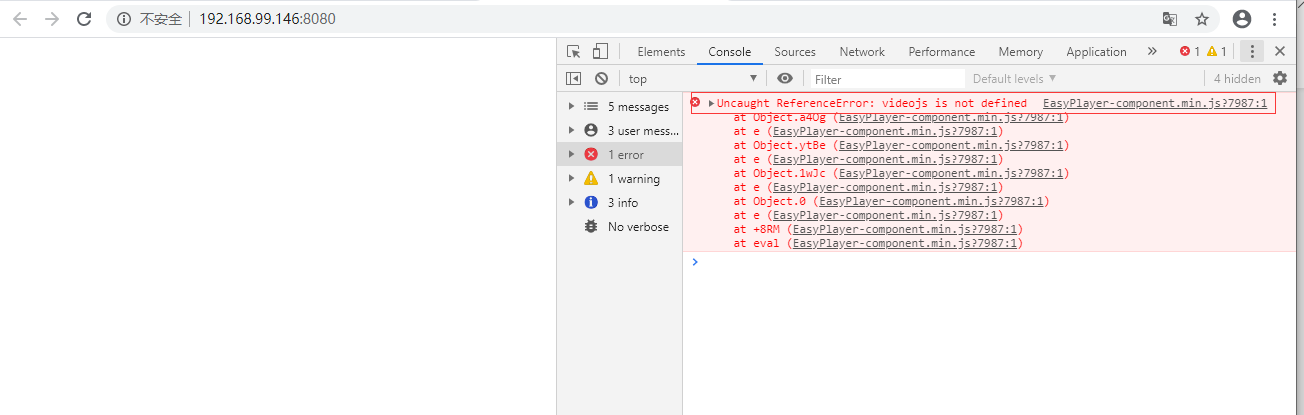Toggle the device toolbar icon
The image size is (1304, 415).
(x=600, y=52)
